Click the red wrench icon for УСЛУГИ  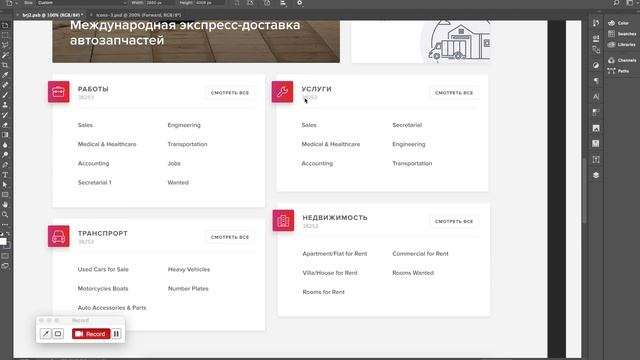(282, 92)
